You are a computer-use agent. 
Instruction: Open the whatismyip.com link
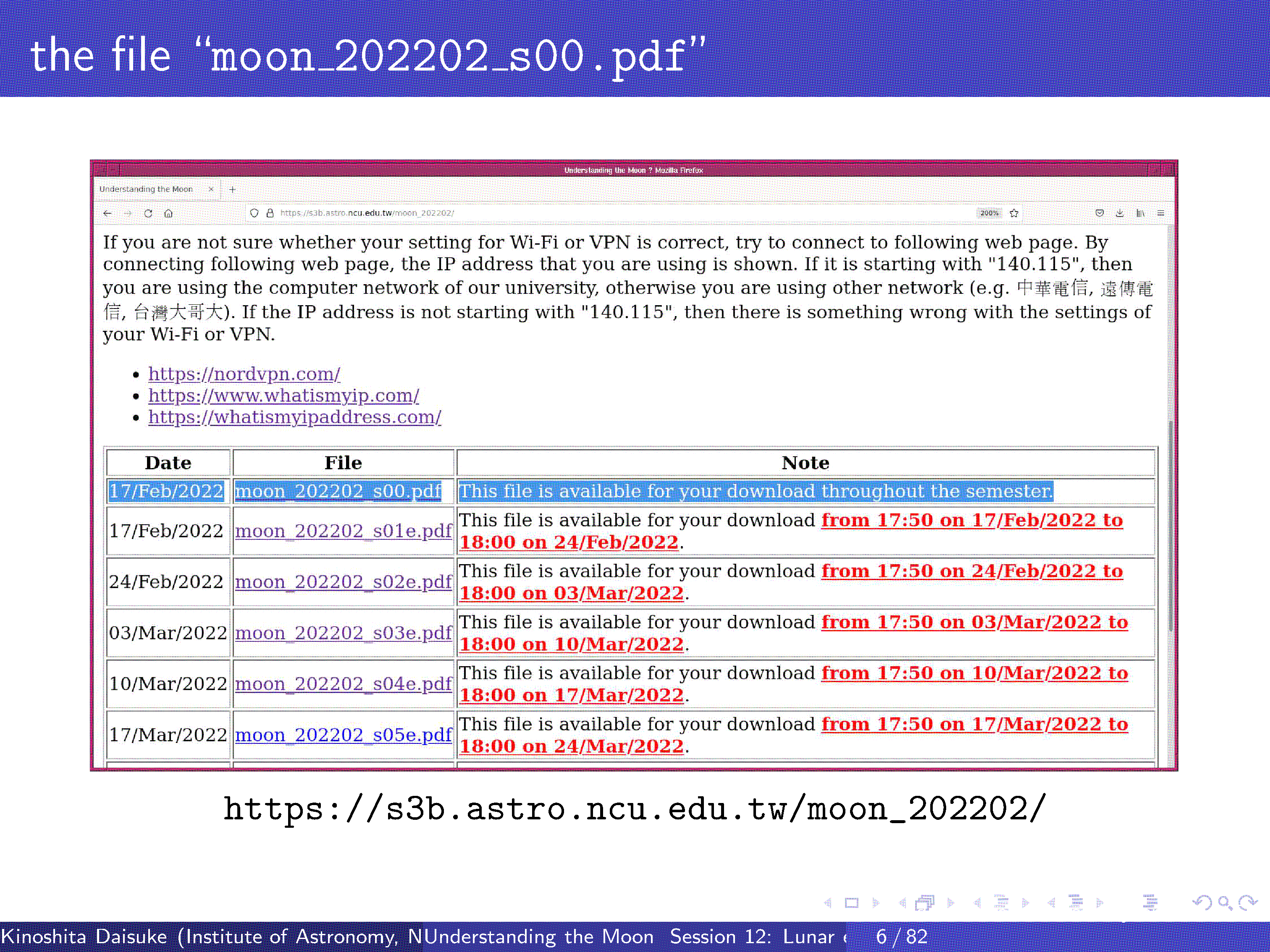[283, 395]
